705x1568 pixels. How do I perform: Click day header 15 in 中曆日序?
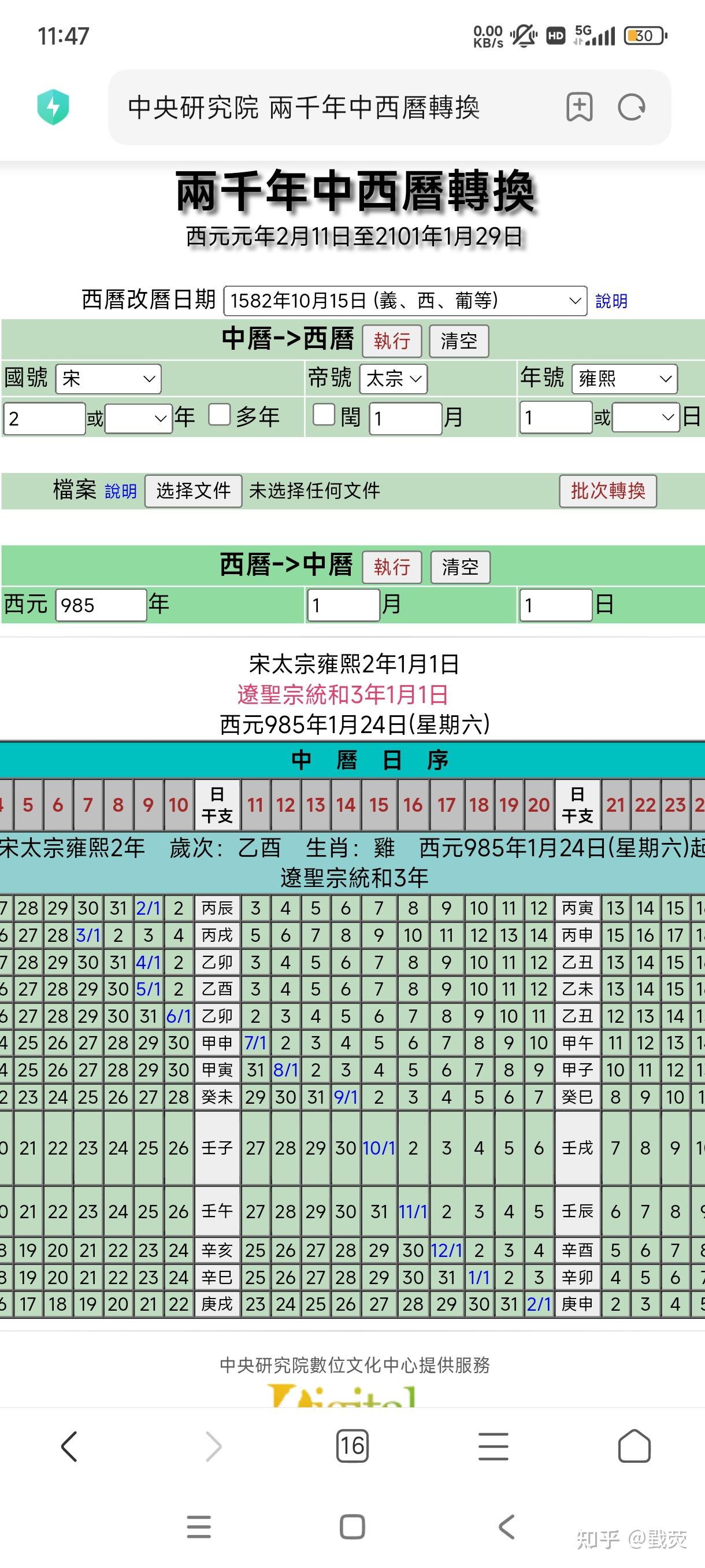379,805
